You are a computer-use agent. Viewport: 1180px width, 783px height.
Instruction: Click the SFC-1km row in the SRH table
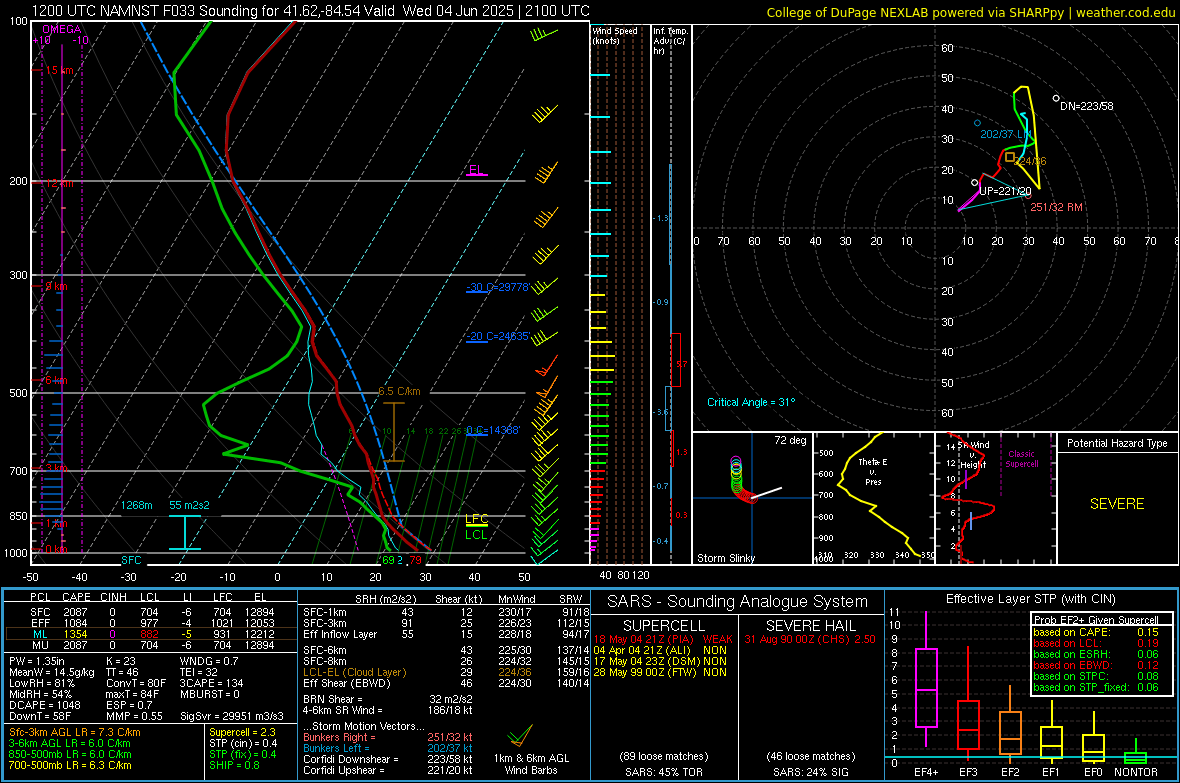[446, 612]
